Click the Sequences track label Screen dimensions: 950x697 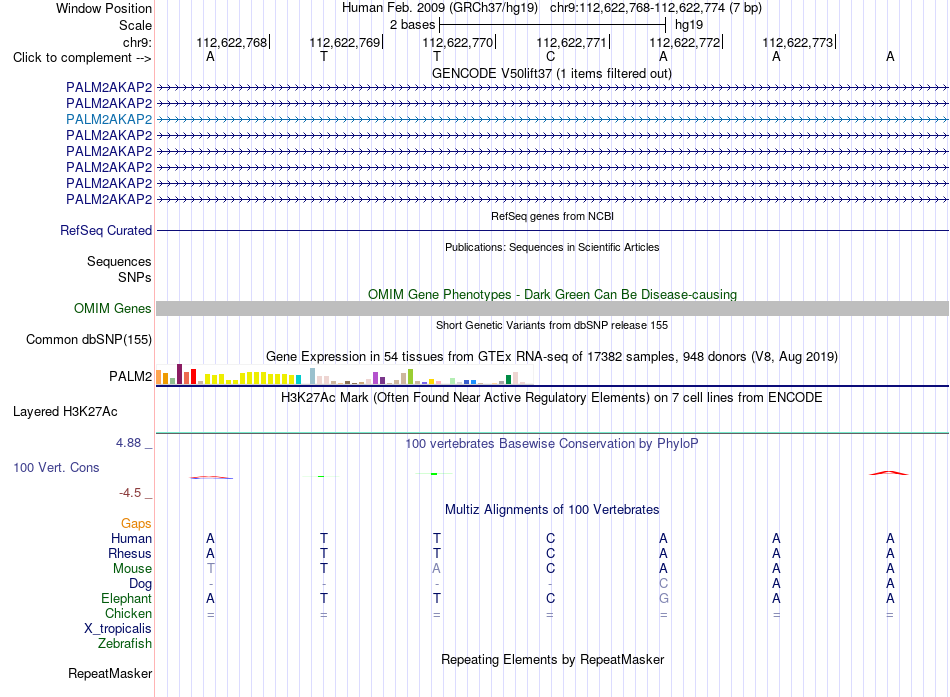pyautogui.click(x=119, y=261)
